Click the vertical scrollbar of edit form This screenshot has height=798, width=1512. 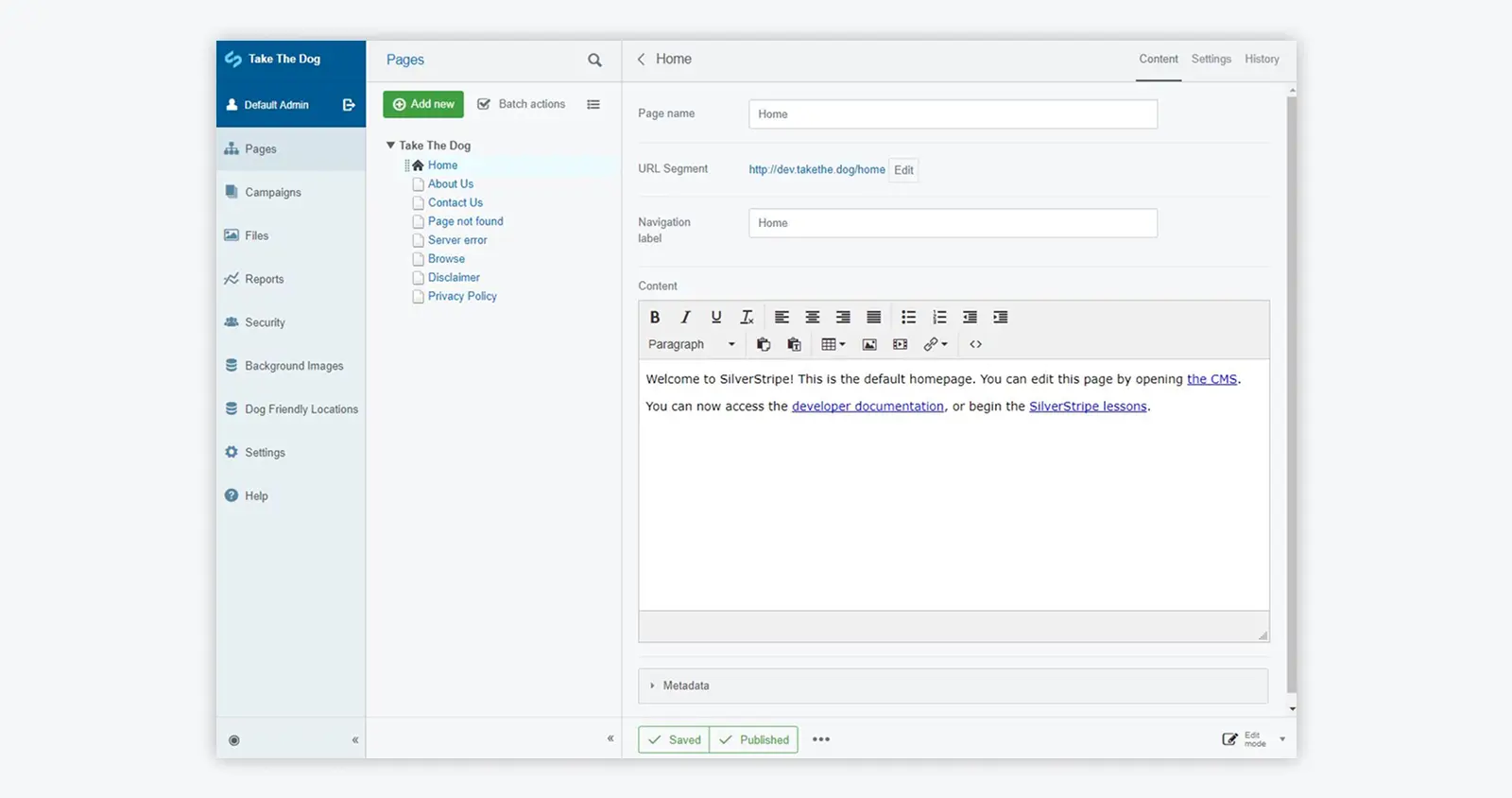pos(1292,393)
